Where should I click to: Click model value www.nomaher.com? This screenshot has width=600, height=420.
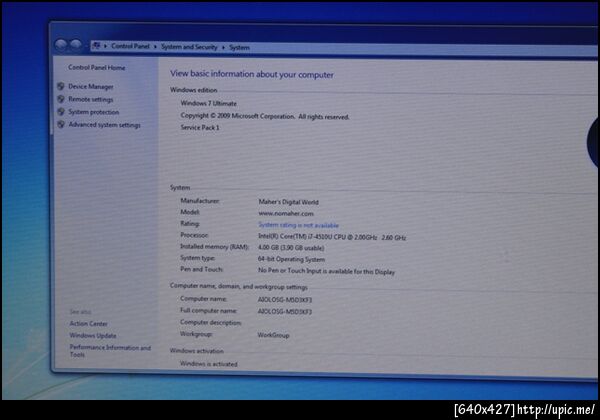286,213
